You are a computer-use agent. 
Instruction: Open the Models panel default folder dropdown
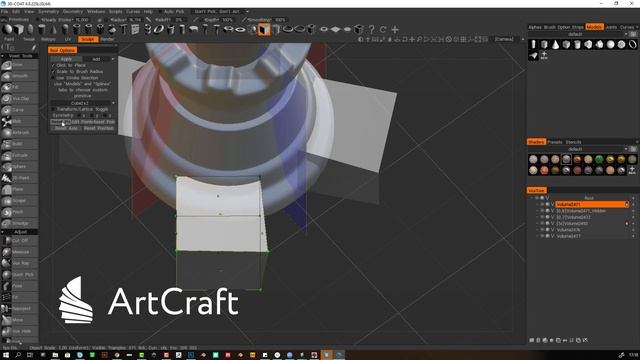tap(579, 34)
